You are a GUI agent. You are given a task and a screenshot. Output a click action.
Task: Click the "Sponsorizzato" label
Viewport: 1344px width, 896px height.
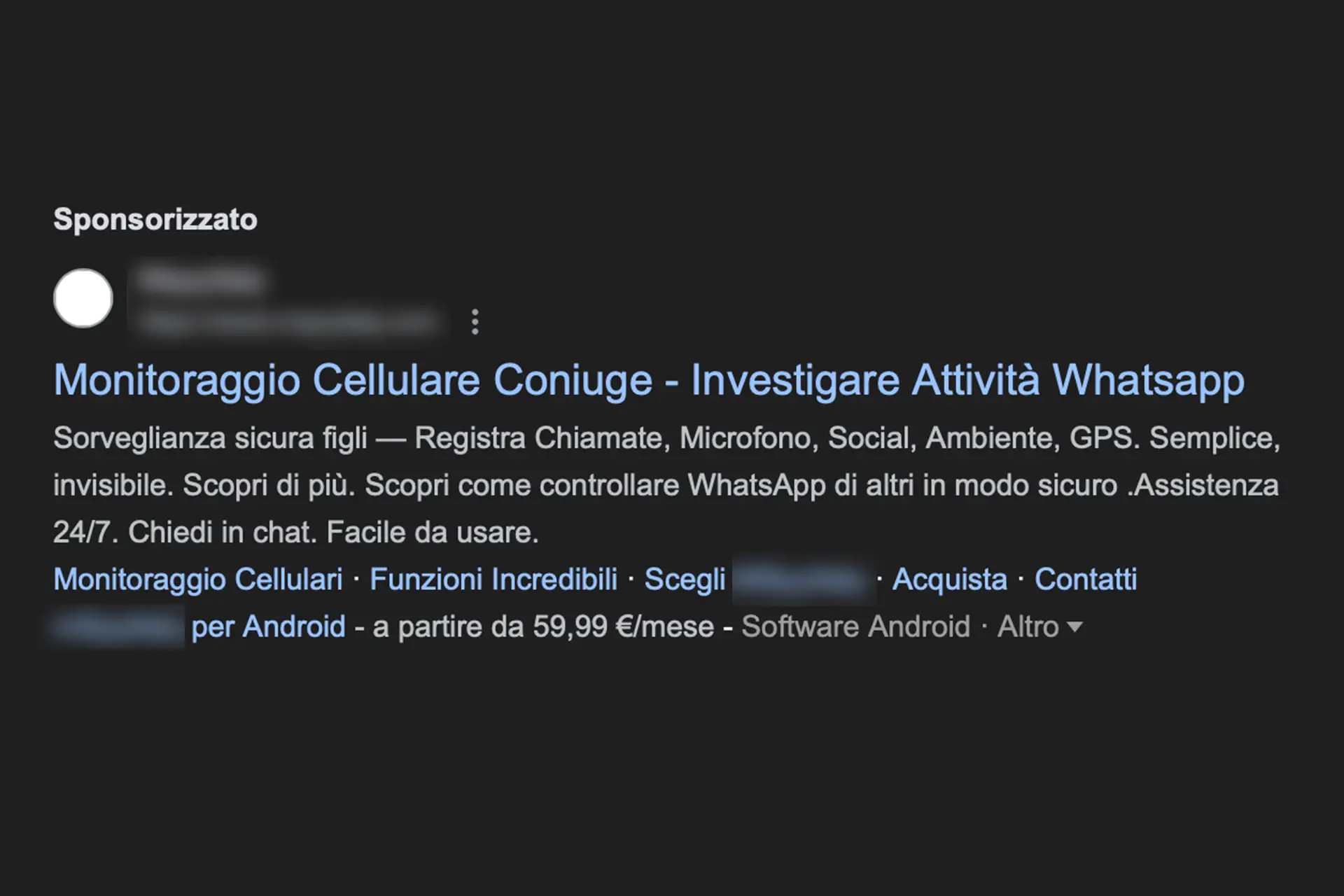[155, 220]
